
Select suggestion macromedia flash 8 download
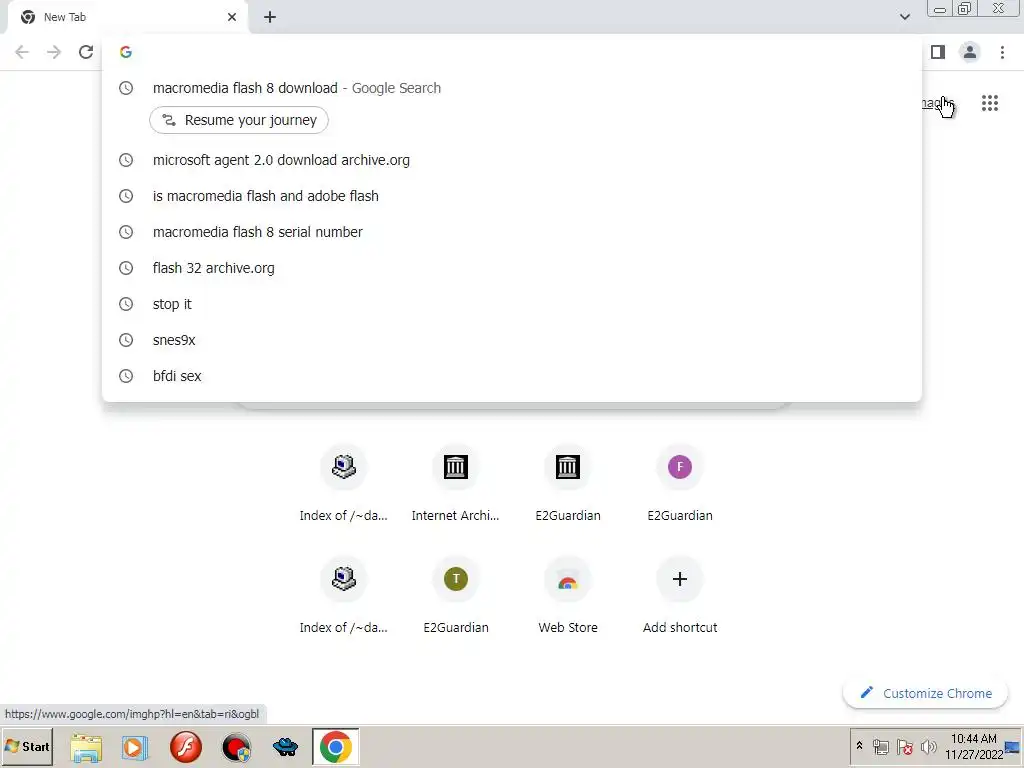pyautogui.click(x=512, y=88)
